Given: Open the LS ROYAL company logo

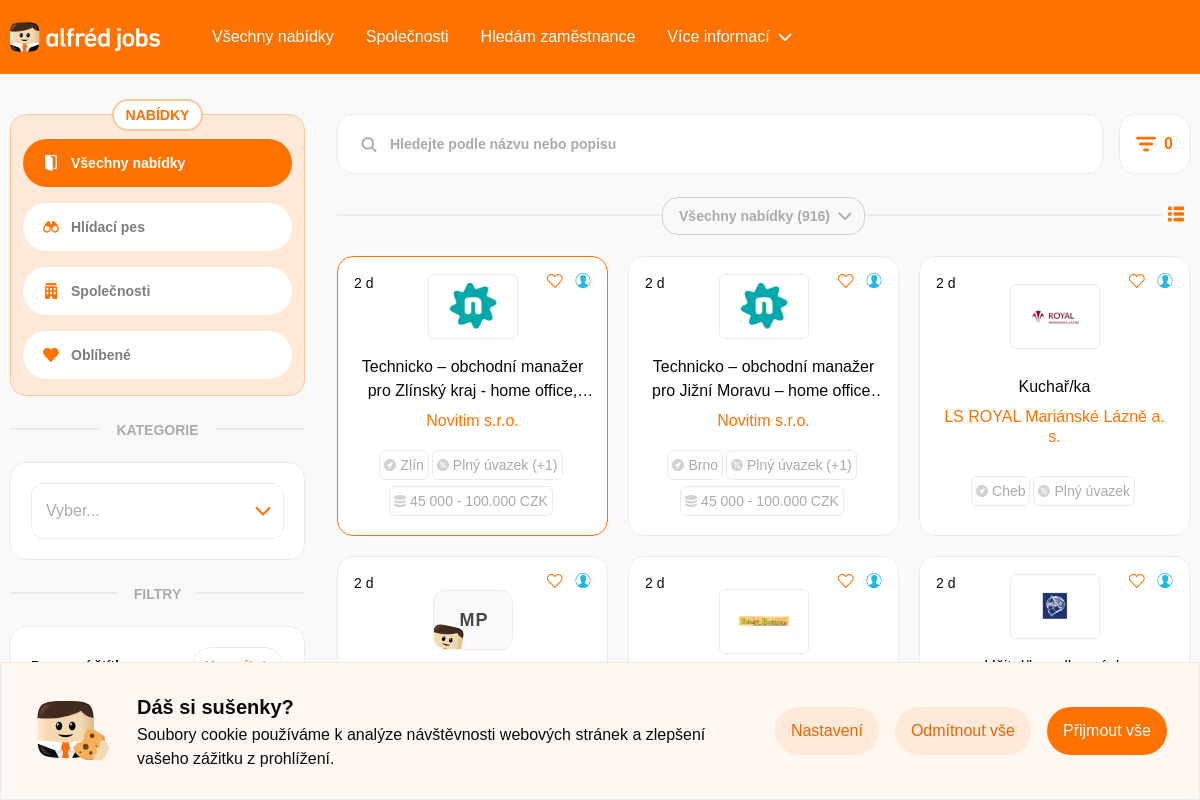Looking at the screenshot, I should point(1055,316).
